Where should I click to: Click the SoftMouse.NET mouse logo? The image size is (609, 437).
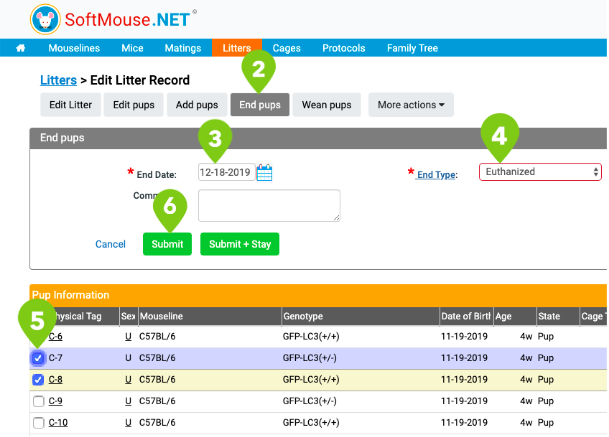[45, 19]
